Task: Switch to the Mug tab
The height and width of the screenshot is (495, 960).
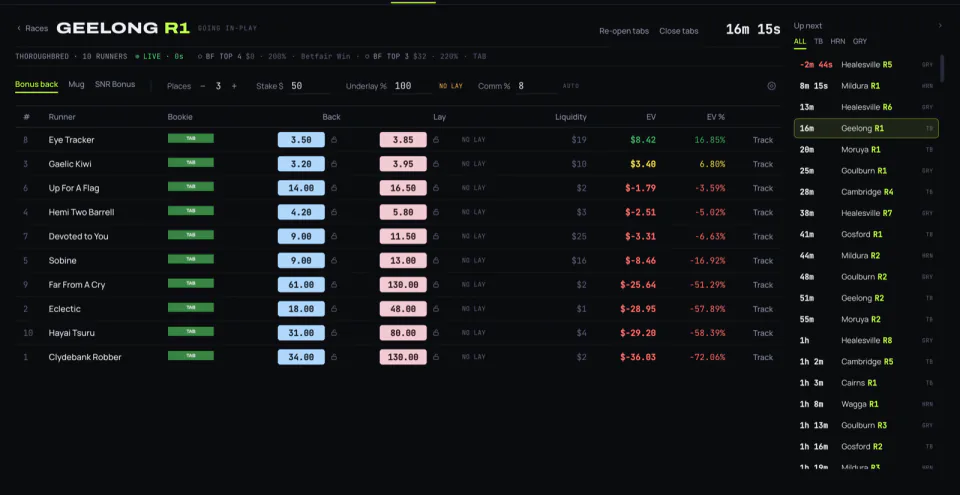Action: (77, 85)
